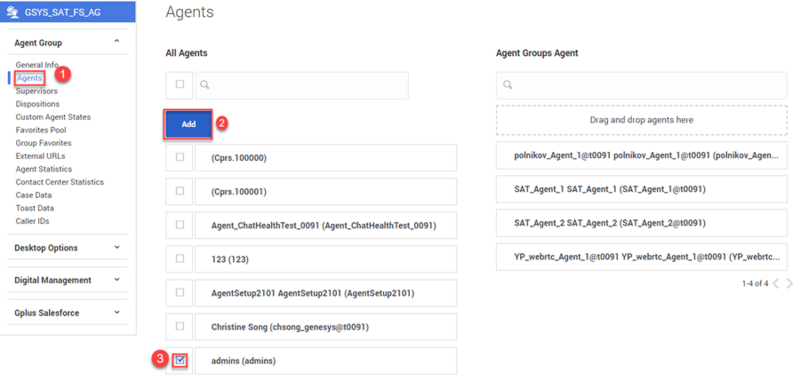Select the GSYS_SAT_FS_AG header
800x381 pixels.
tap(68, 12)
